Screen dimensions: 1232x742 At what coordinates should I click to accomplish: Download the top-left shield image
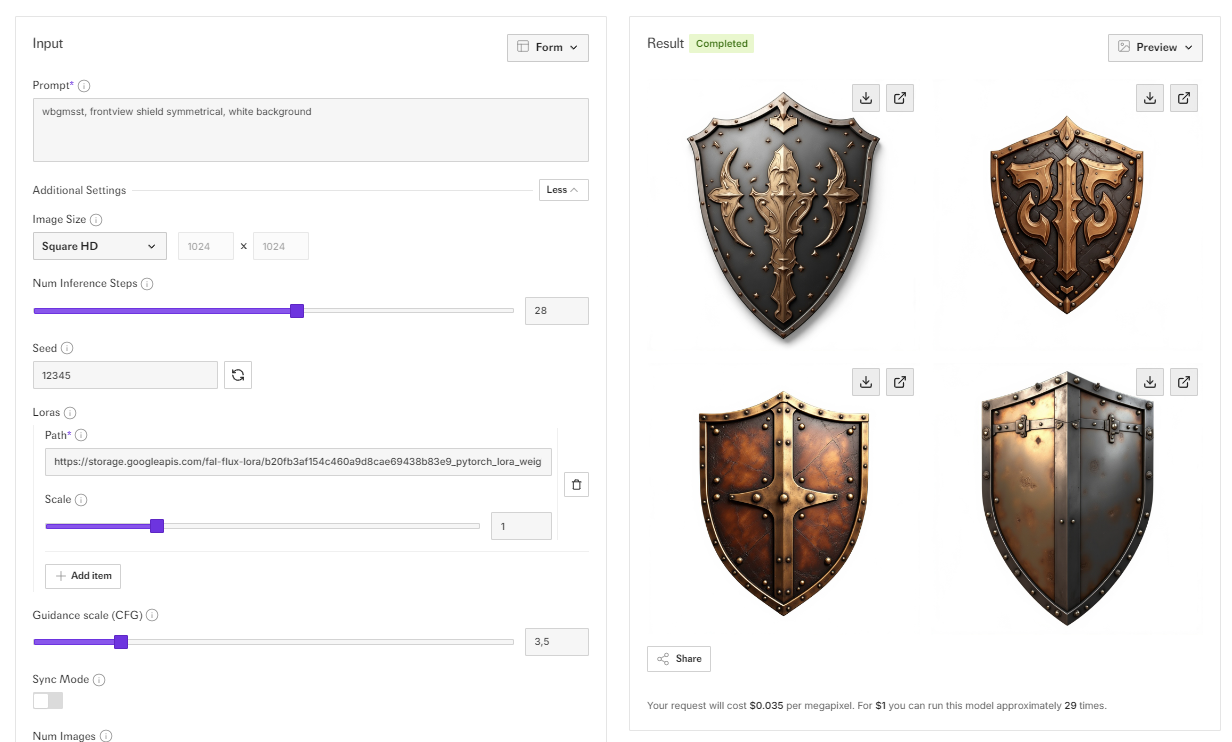pos(866,98)
